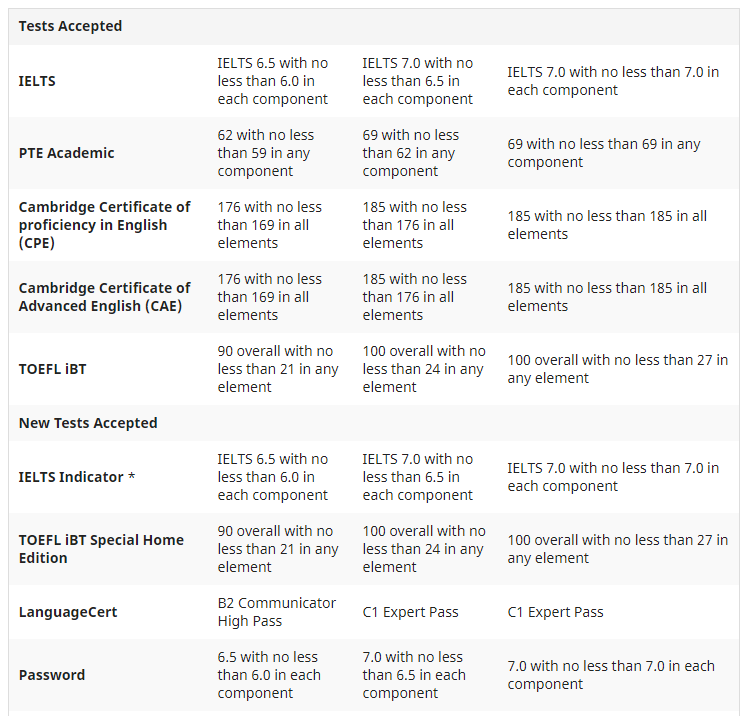750x716 pixels.
Task: Click the "Password" row label
Action: click(52, 675)
